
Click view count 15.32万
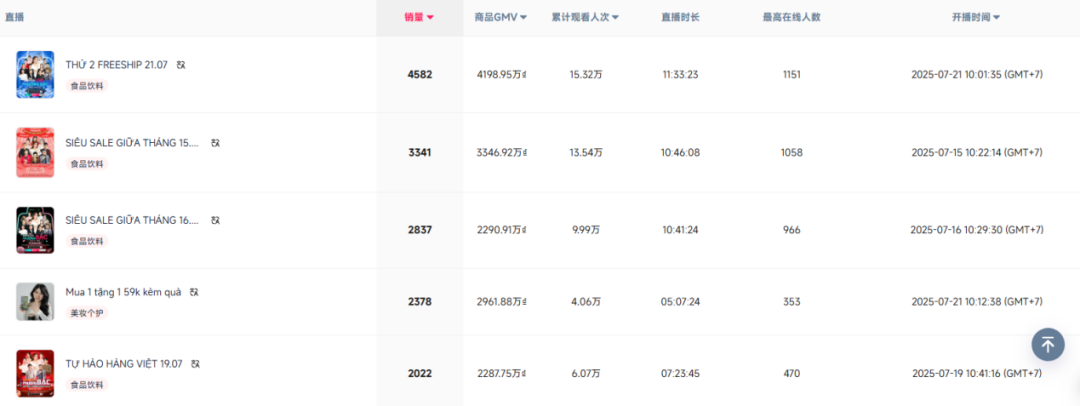585,74
